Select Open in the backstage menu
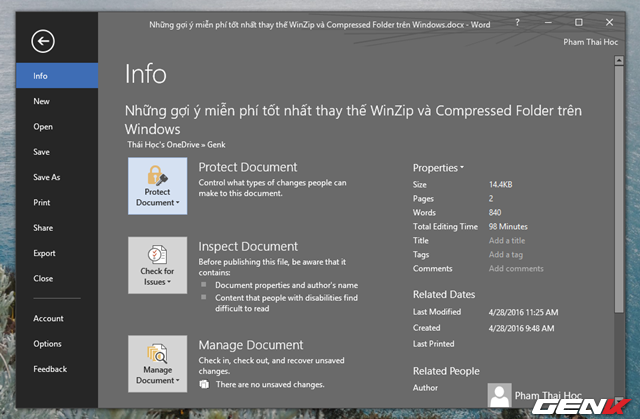The image size is (640, 419). (x=57, y=126)
